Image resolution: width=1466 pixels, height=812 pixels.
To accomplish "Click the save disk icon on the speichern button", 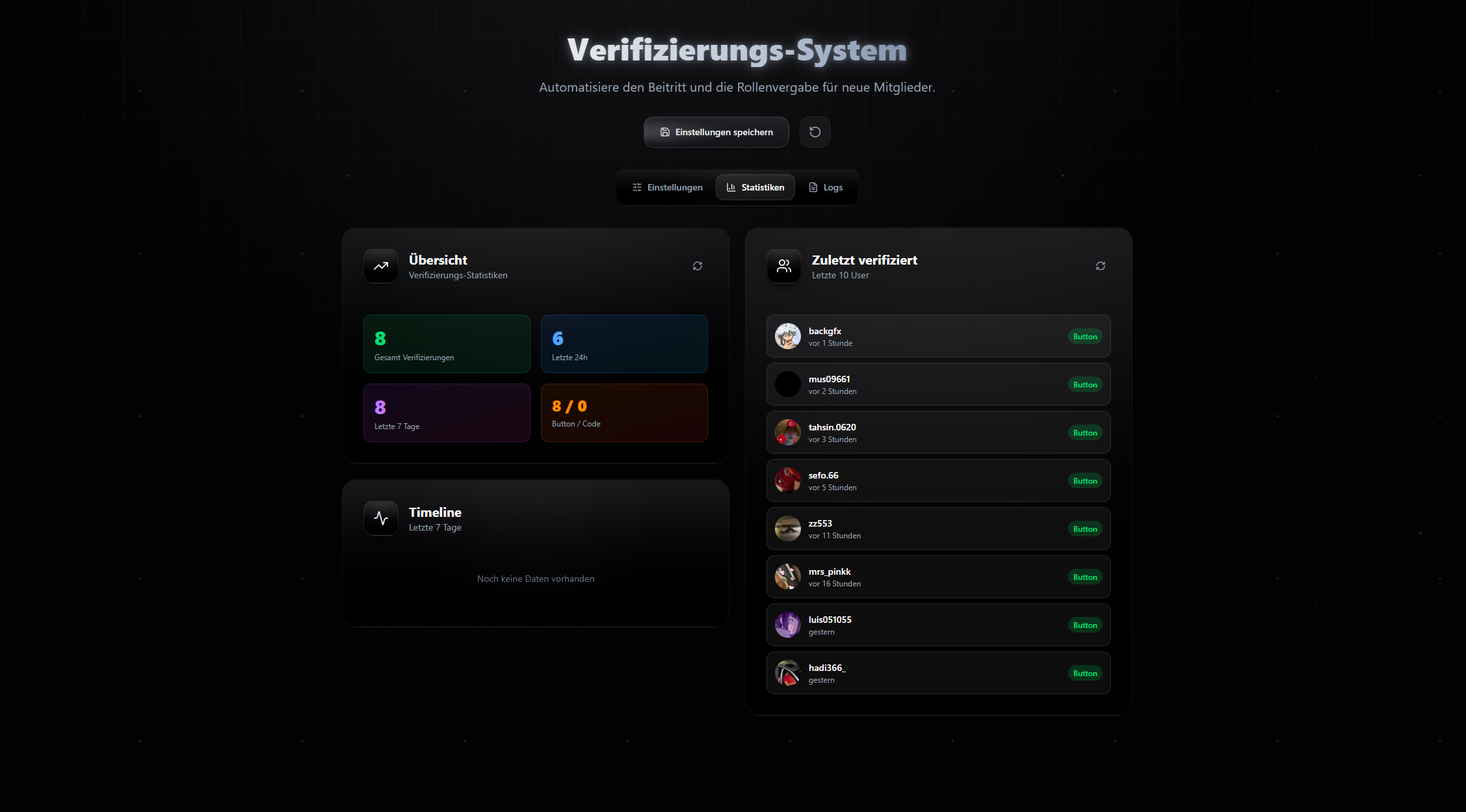I will click(664, 132).
